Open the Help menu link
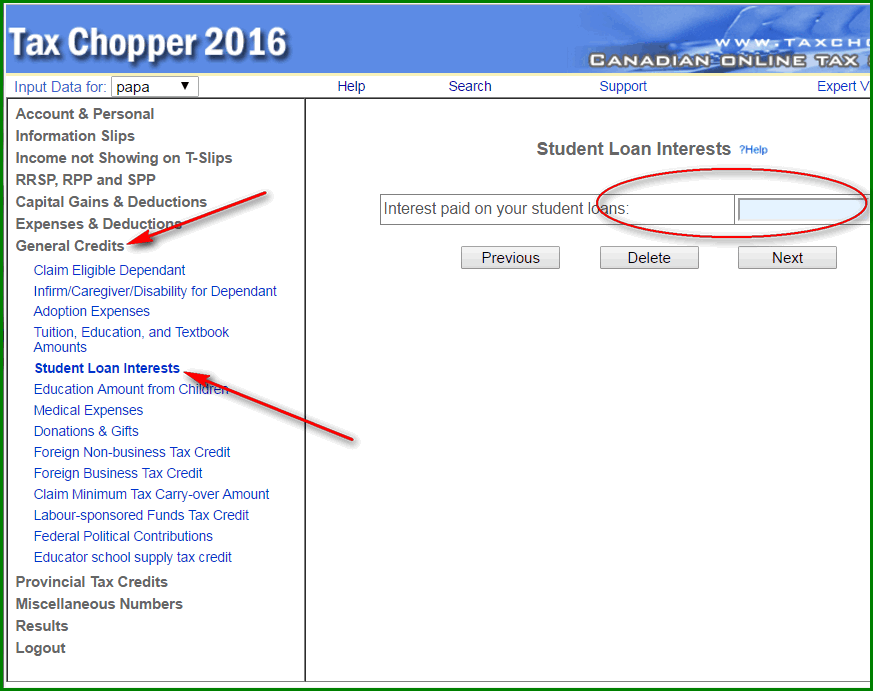 351,86
